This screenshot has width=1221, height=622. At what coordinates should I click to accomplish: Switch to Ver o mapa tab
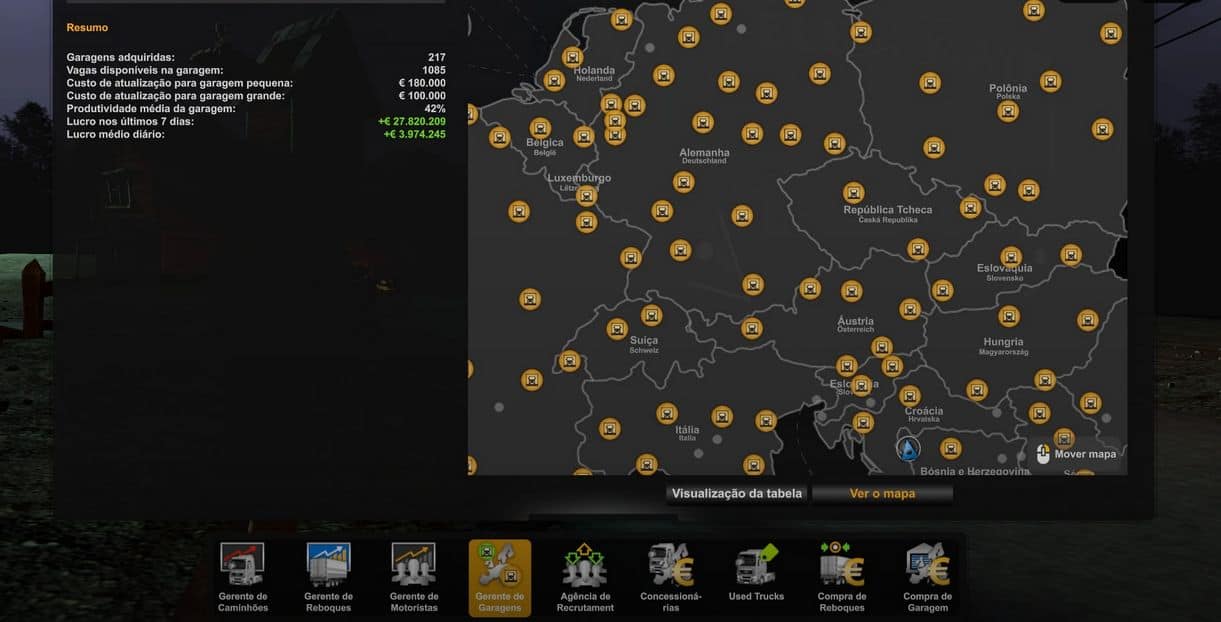pos(882,493)
